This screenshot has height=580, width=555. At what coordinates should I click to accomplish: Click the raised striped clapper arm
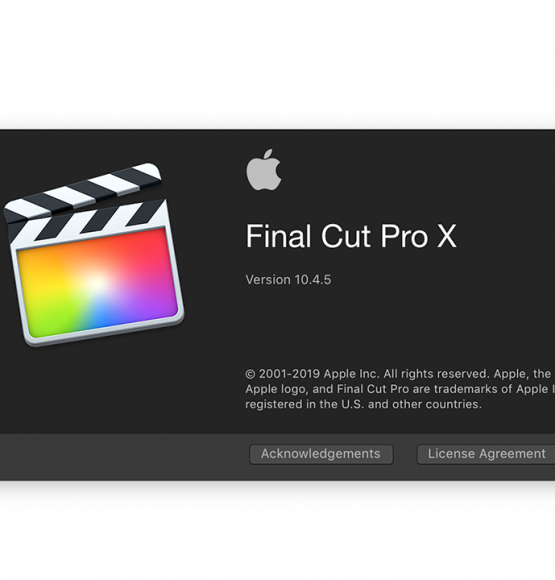click(82, 190)
